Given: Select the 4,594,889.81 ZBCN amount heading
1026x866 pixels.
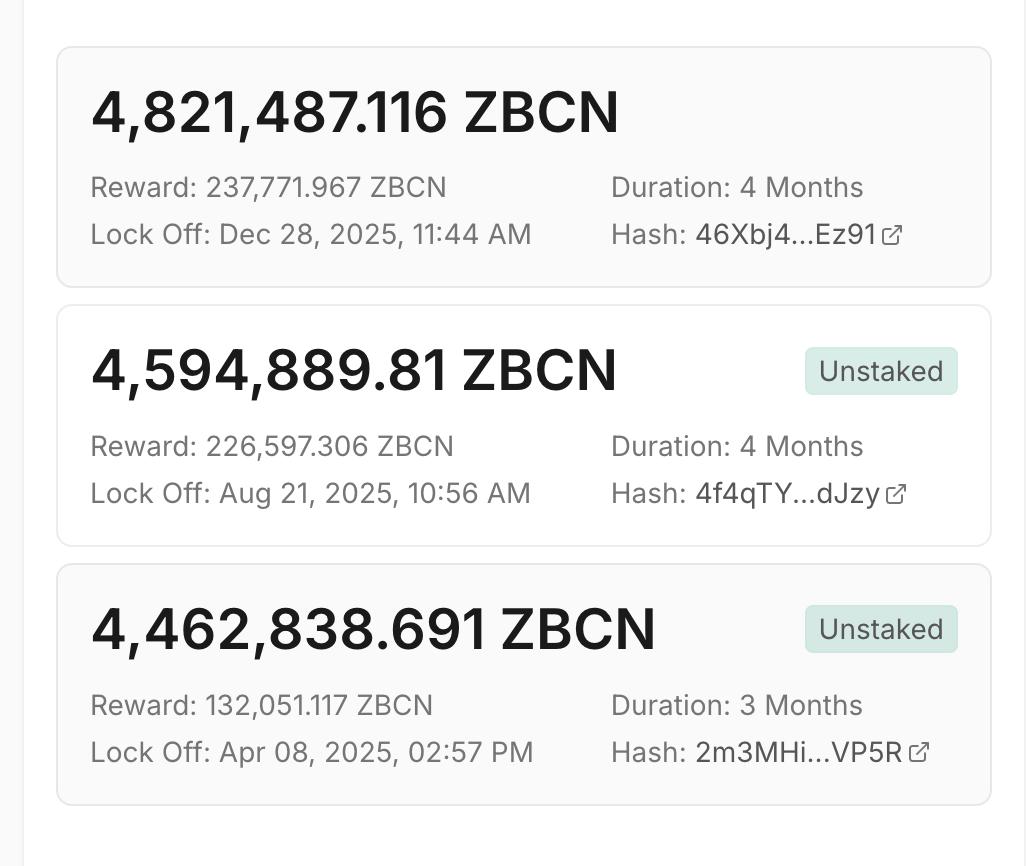Looking at the screenshot, I should pyautogui.click(x=354, y=372).
